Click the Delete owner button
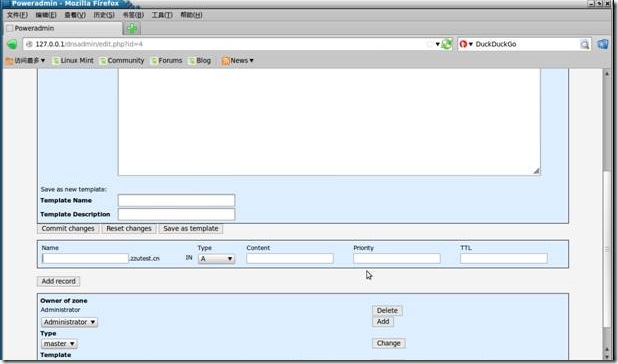The width and height of the screenshot is (618, 364). click(x=387, y=311)
